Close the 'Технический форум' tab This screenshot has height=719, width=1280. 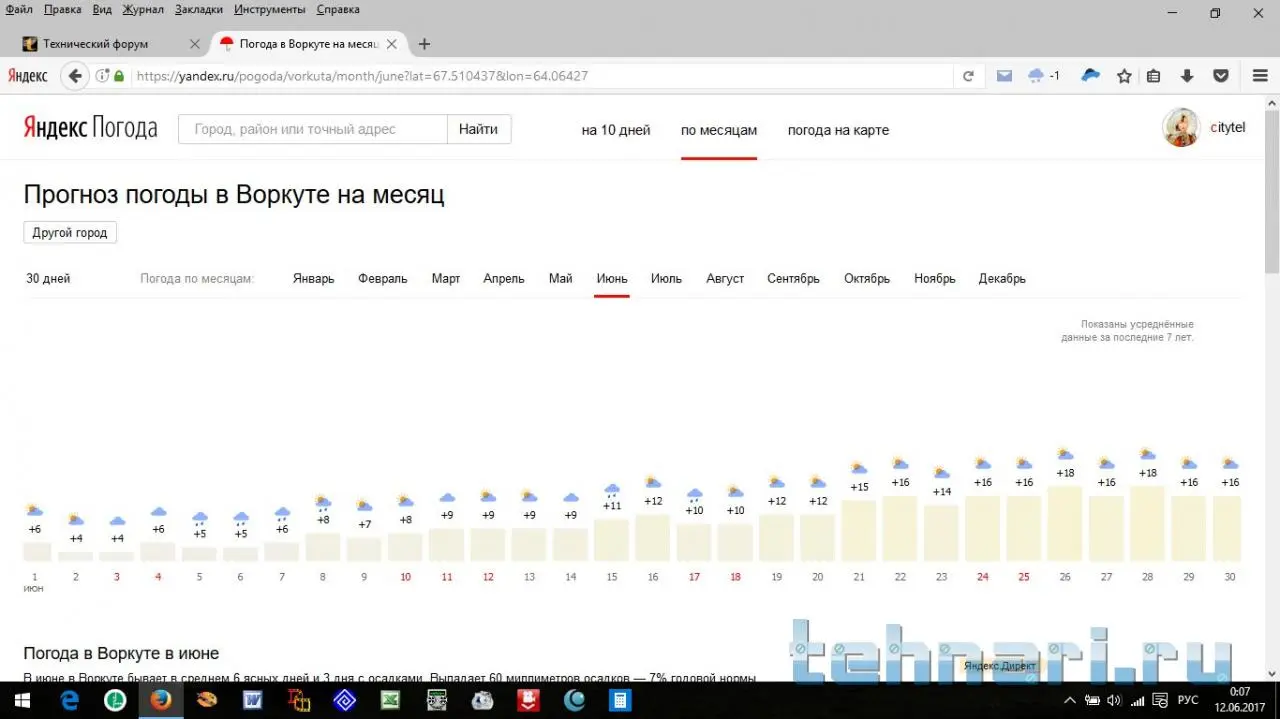pos(195,44)
